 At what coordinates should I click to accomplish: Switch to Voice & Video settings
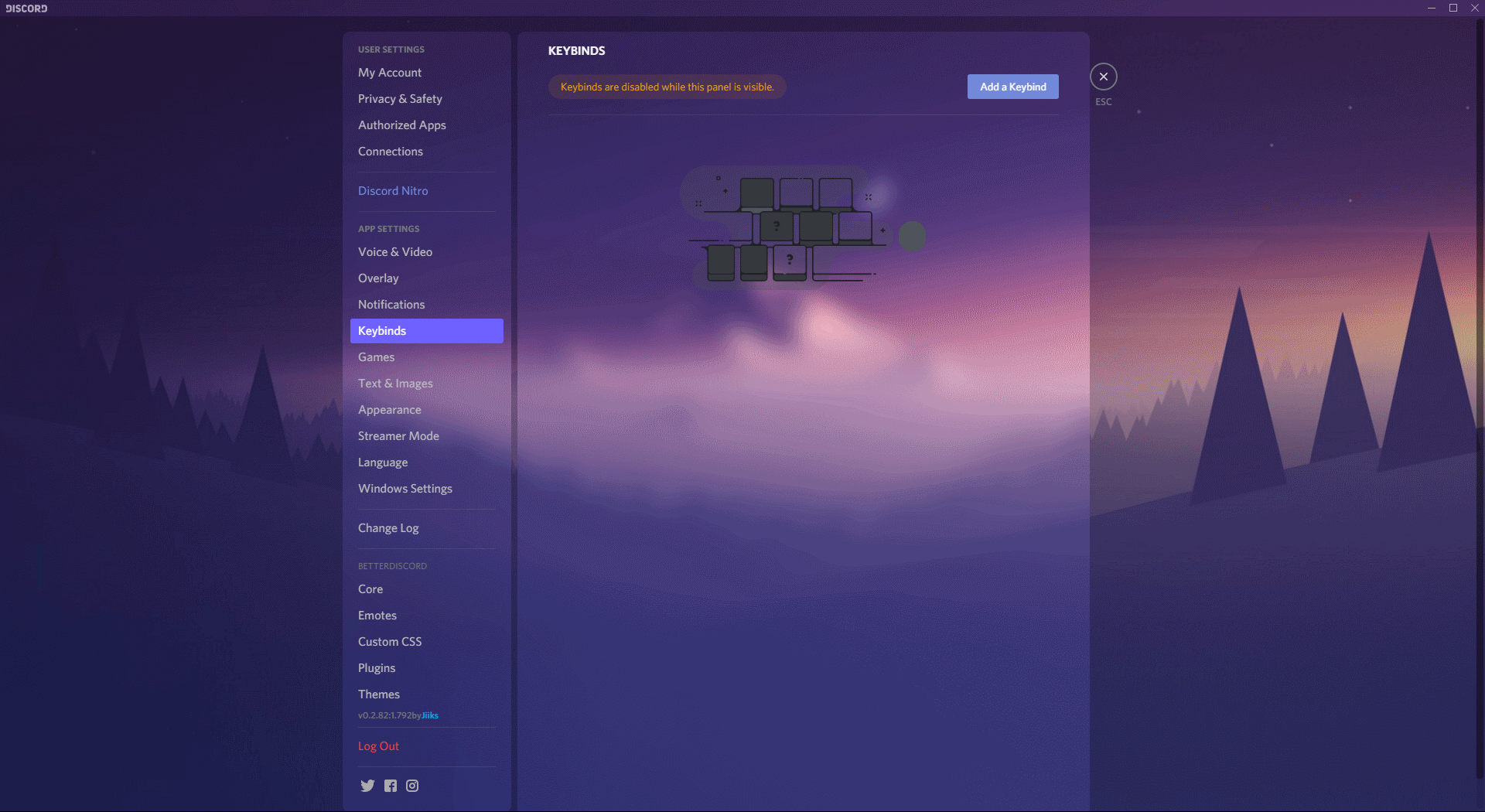click(x=427, y=252)
